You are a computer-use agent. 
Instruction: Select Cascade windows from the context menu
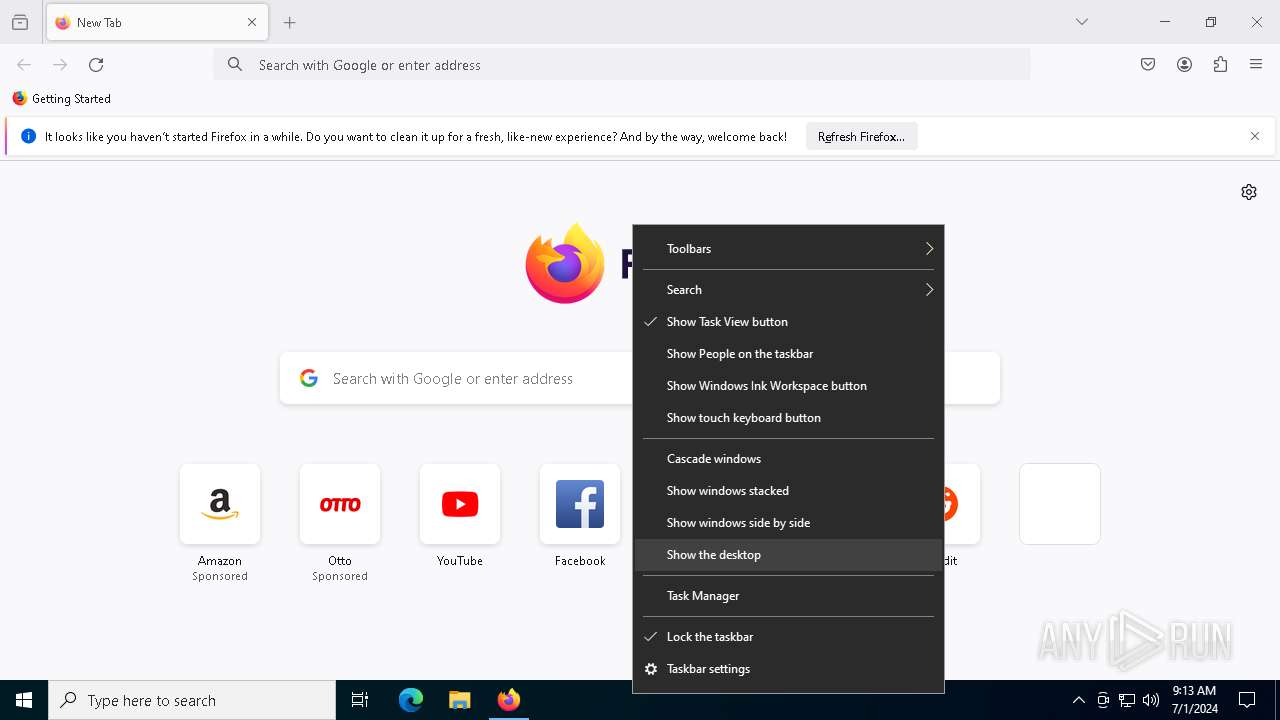[x=788, y=459]
